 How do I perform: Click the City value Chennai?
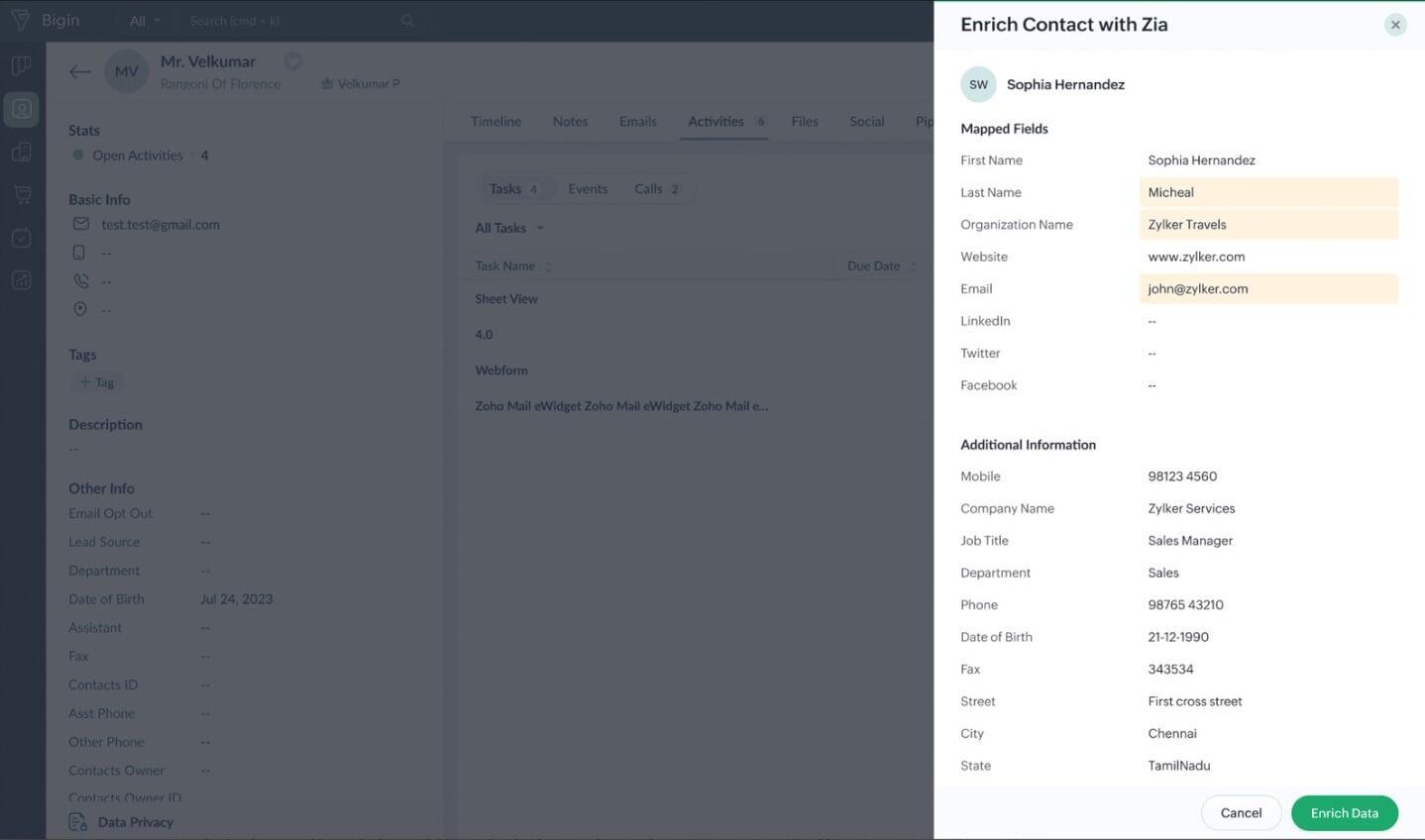pyautogui.click(x=1172, y=733)
